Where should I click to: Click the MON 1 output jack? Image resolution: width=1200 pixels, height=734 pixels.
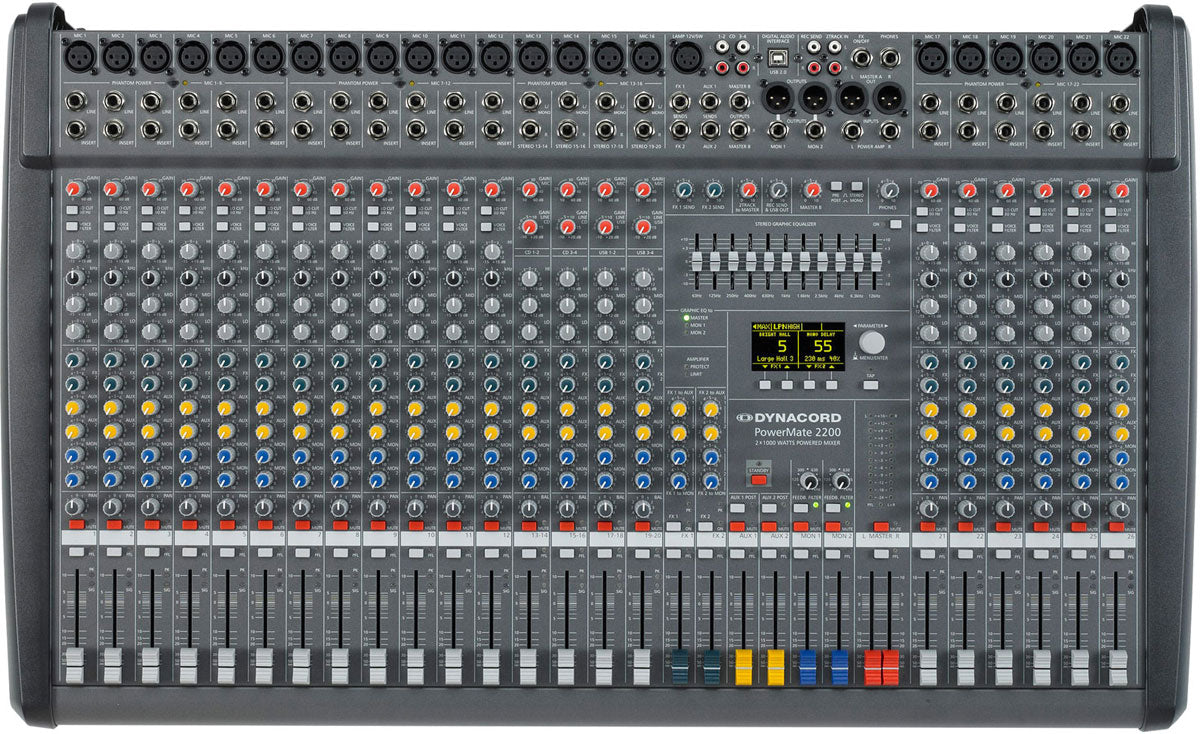click(778, 130)
